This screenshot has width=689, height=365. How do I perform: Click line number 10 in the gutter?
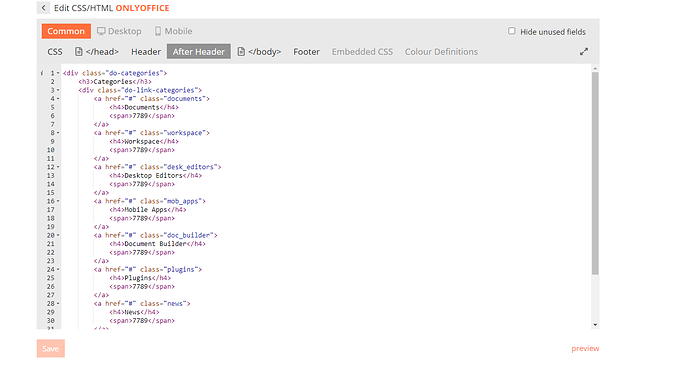click(51, 150)
